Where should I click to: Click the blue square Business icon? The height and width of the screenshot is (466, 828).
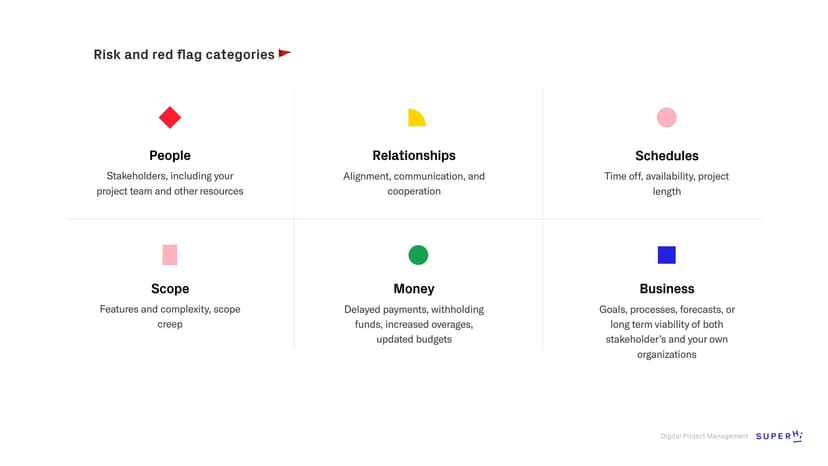pos(666,255)
